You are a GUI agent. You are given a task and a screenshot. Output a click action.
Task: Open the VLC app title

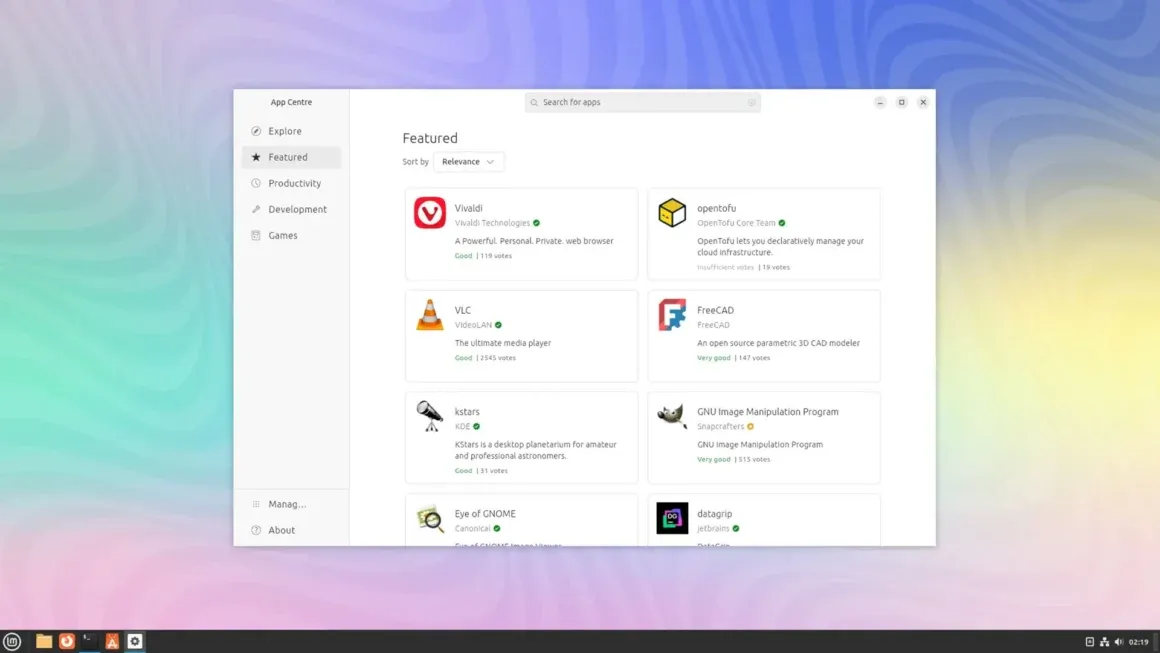point(462,310)
